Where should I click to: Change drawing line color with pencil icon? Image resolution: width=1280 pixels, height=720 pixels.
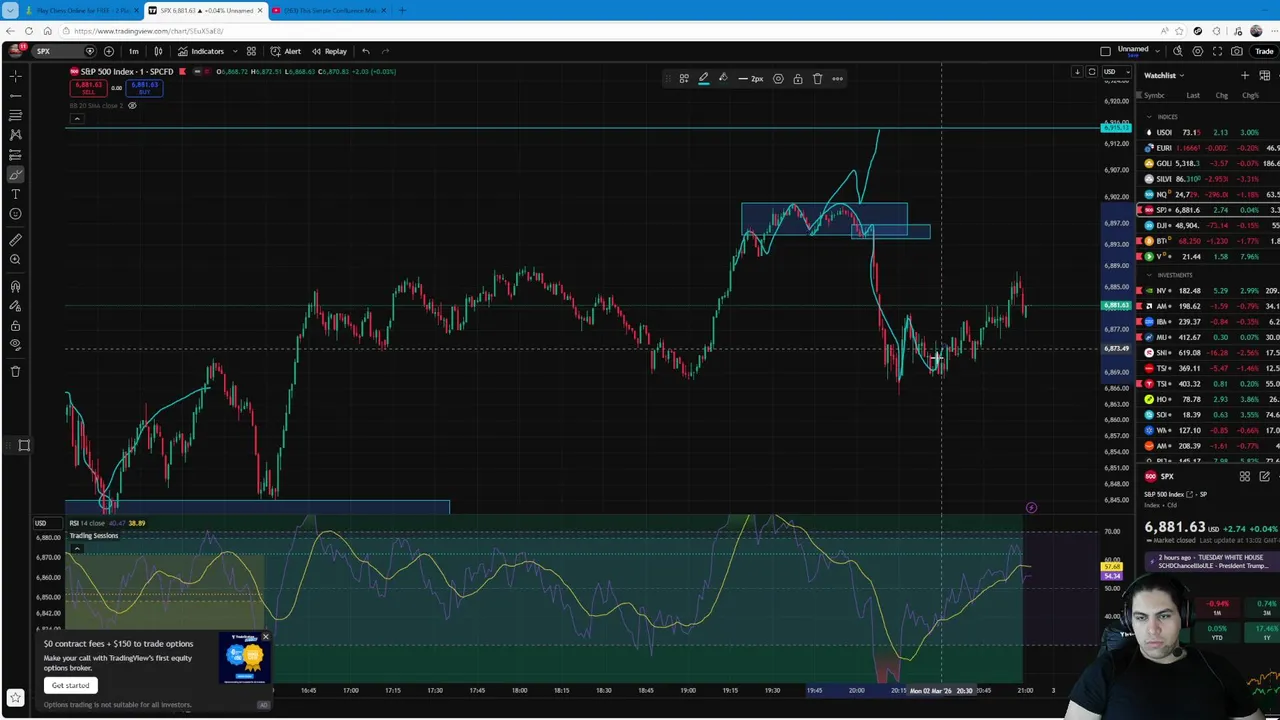click(703, 78)
